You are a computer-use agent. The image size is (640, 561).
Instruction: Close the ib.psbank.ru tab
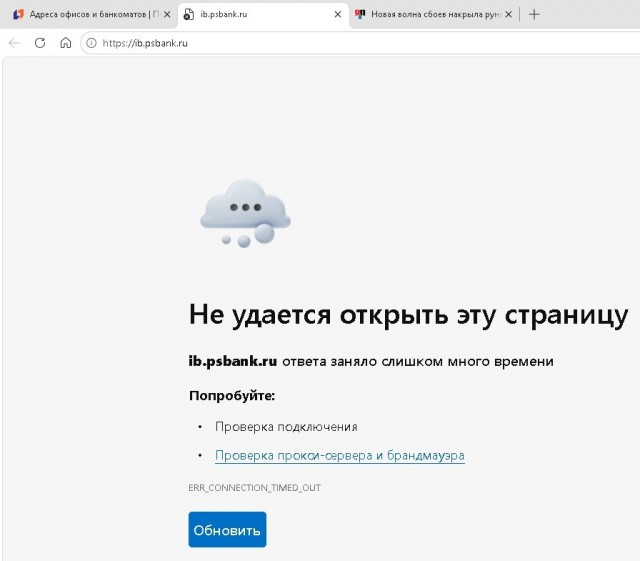pyautogui.click(x=338, y=14)
